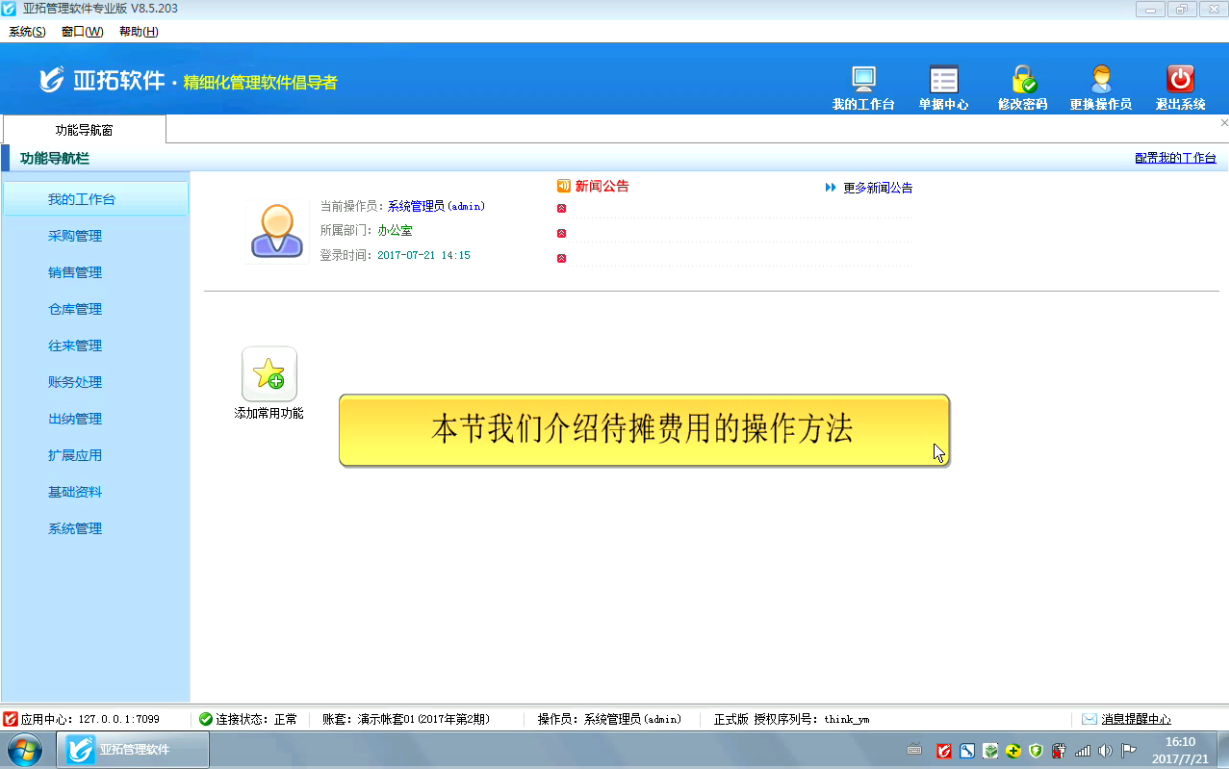1229x769 pixels.
Task: Click the 添加常用功能 star icon
Action: coord(269,375)
